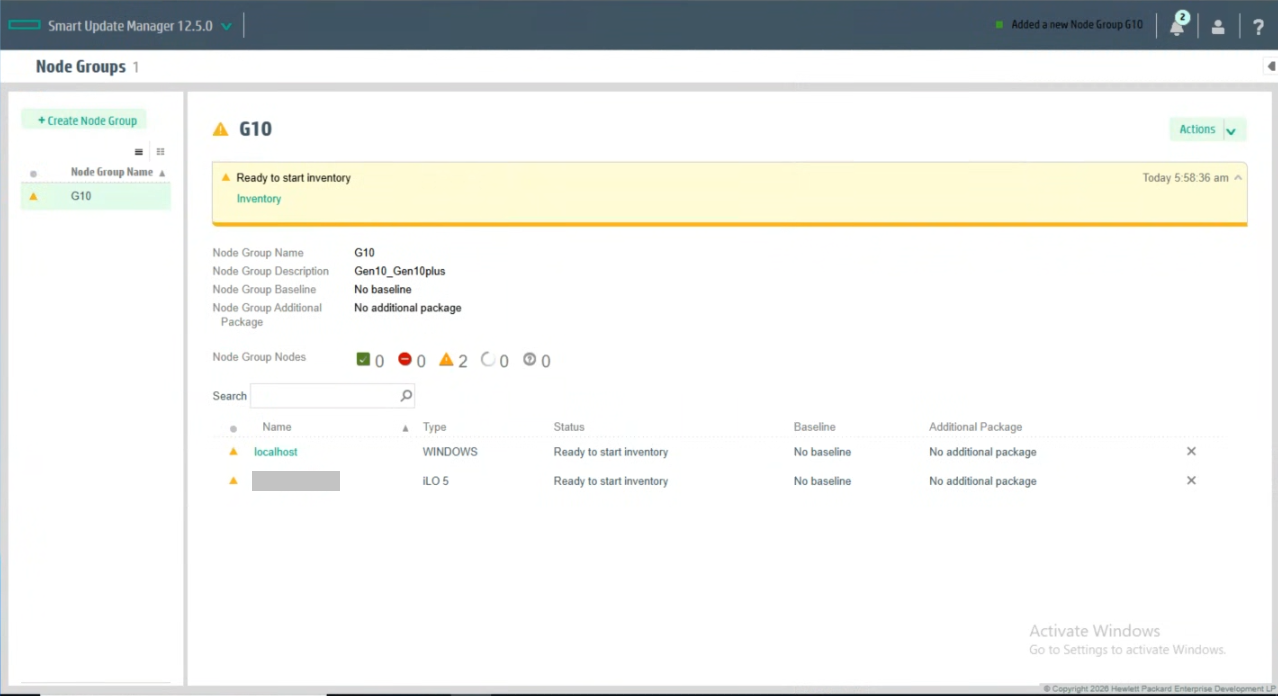The height and width of the screenshot is (696, 1278).
Task: Click the Gen10_Gen10plus description value
Action: coord(400,271)
